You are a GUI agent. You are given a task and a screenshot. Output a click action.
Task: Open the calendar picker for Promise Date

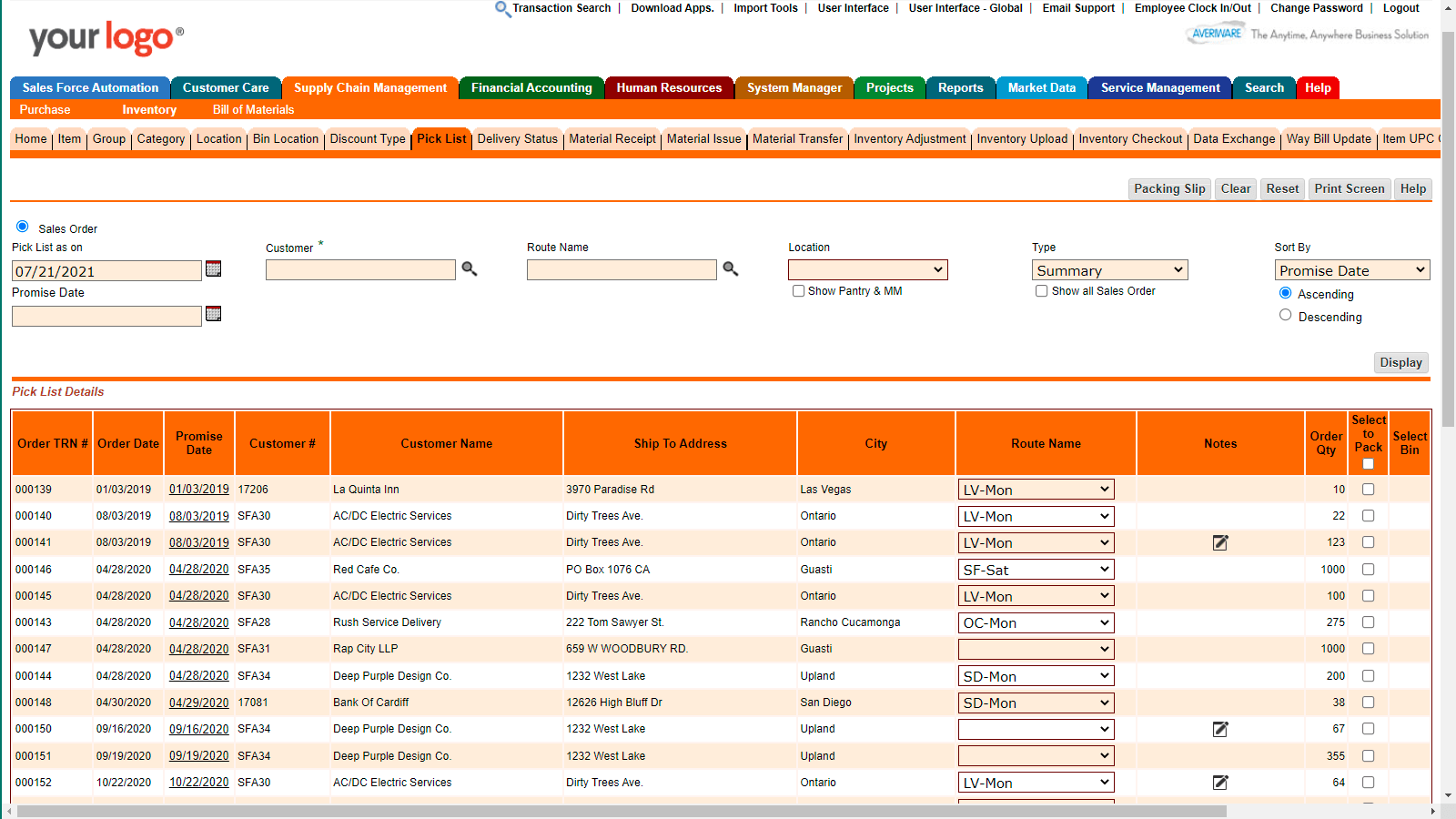click(x=213, y=314)
